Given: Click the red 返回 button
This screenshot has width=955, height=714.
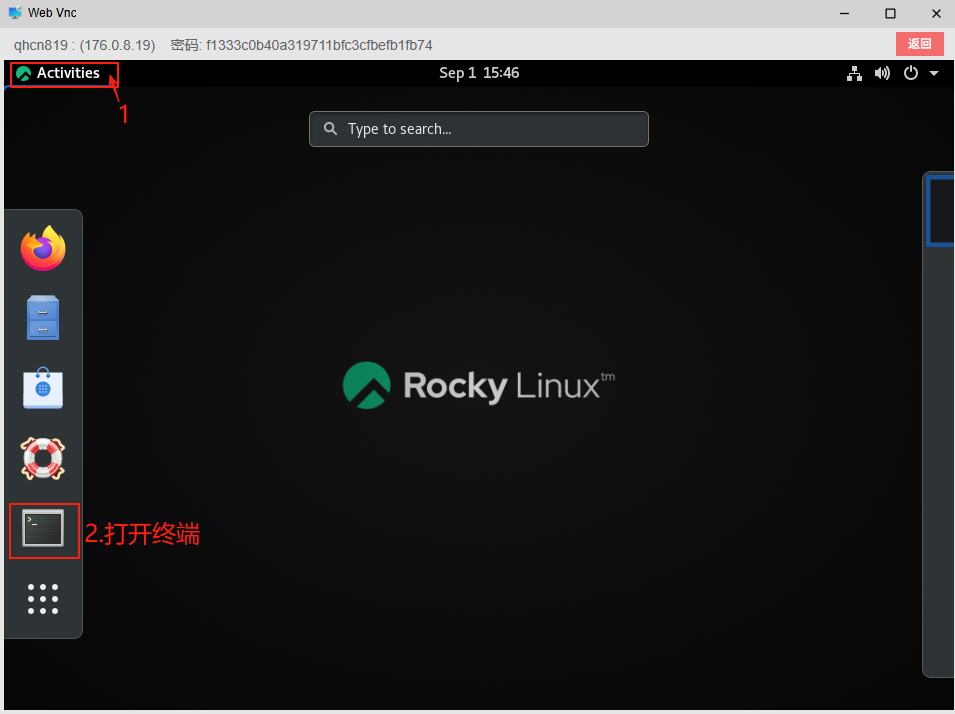Looking at the screenshot, I should click(x=920, y=44).
